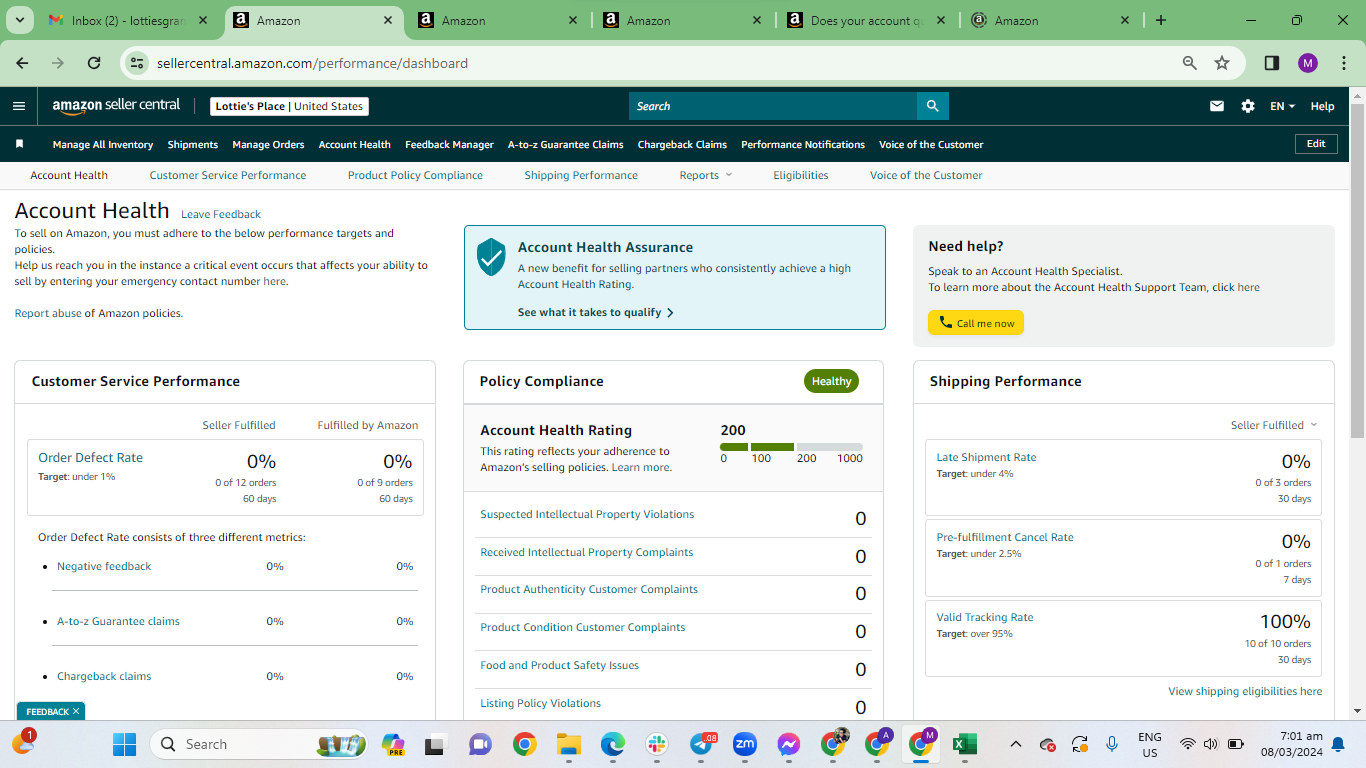1366x768 pixels.
Task: Open Shipments in the favorites bar
Action: (x=193, y=144)
